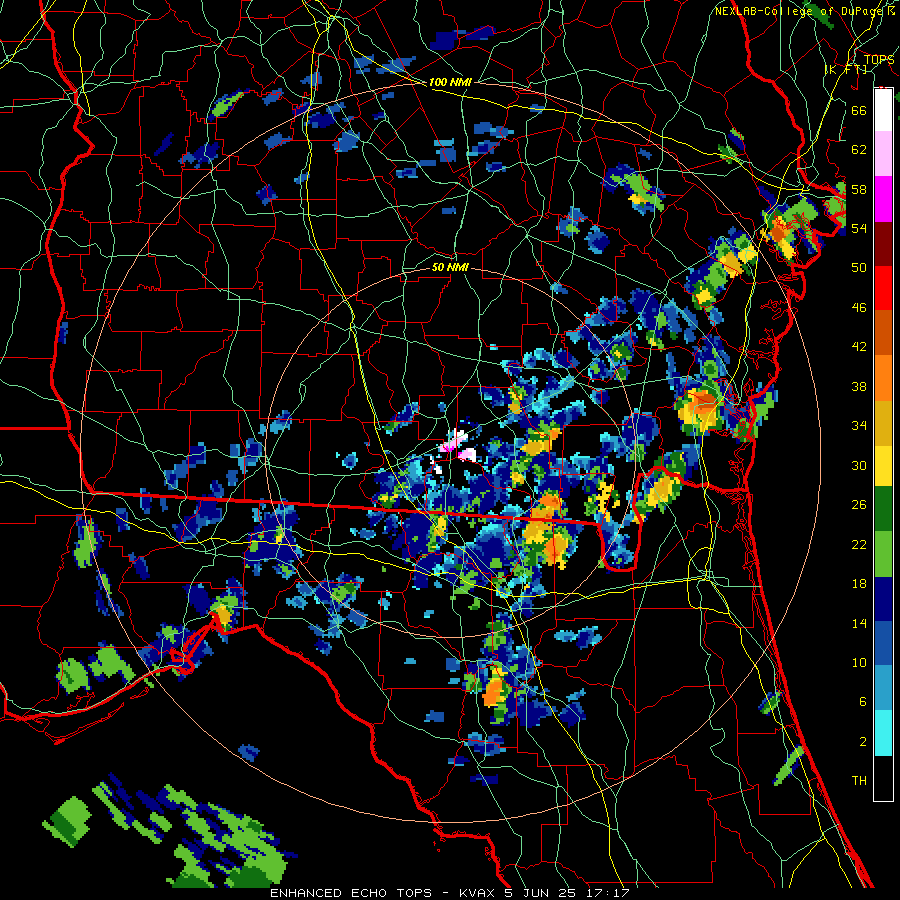Click the legend value 66

[859, 110]
